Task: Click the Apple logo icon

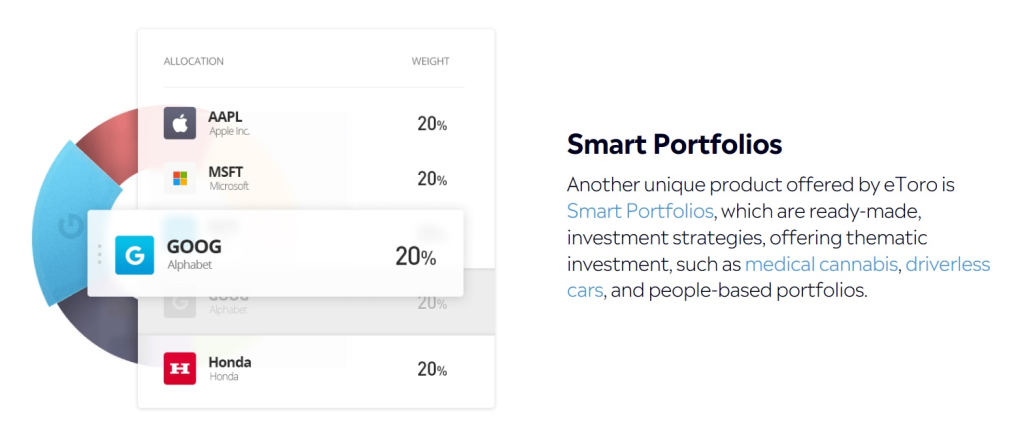Action: [x=180, y=123]
